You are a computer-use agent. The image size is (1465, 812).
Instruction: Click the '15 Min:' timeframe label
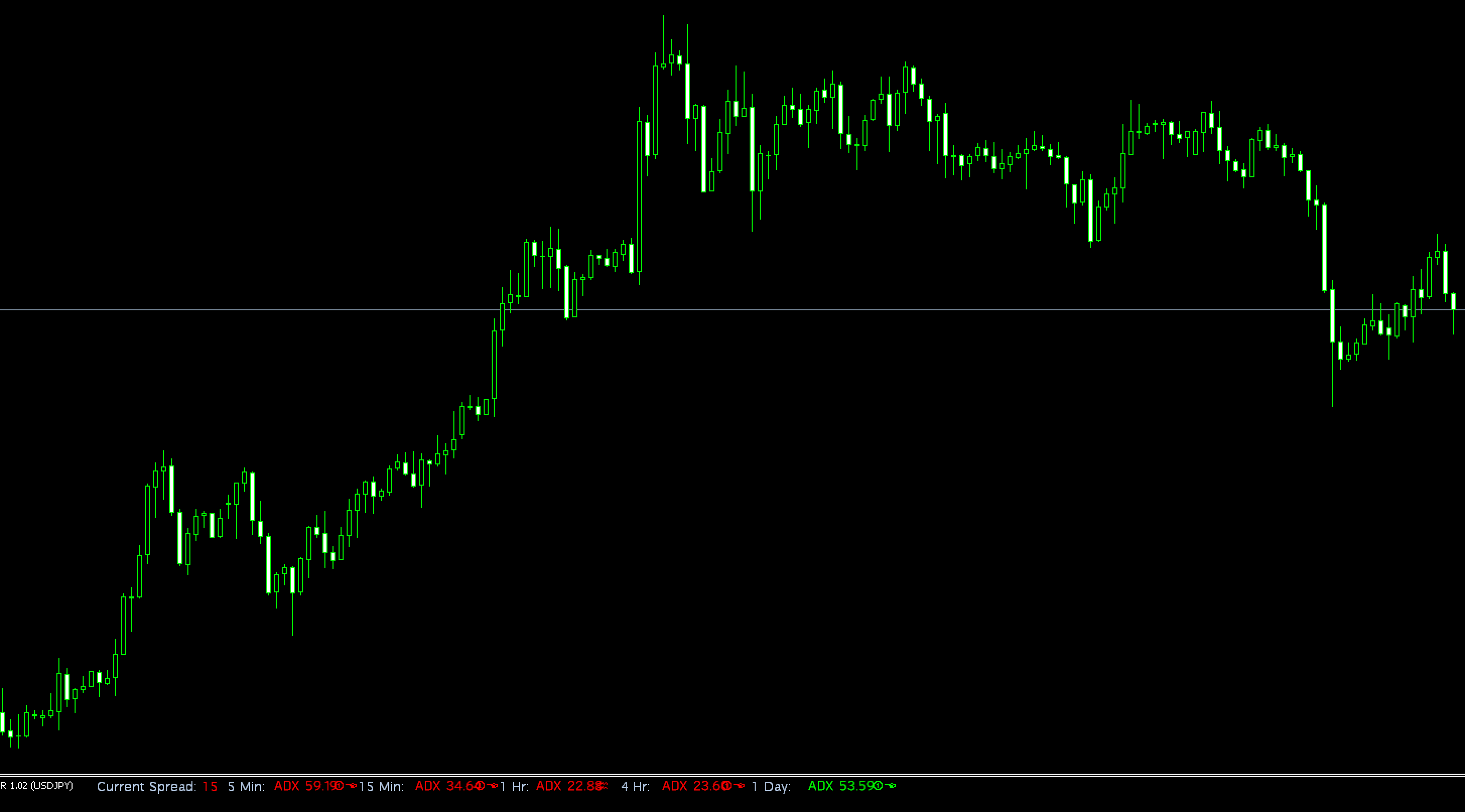[x=381, y=786]
